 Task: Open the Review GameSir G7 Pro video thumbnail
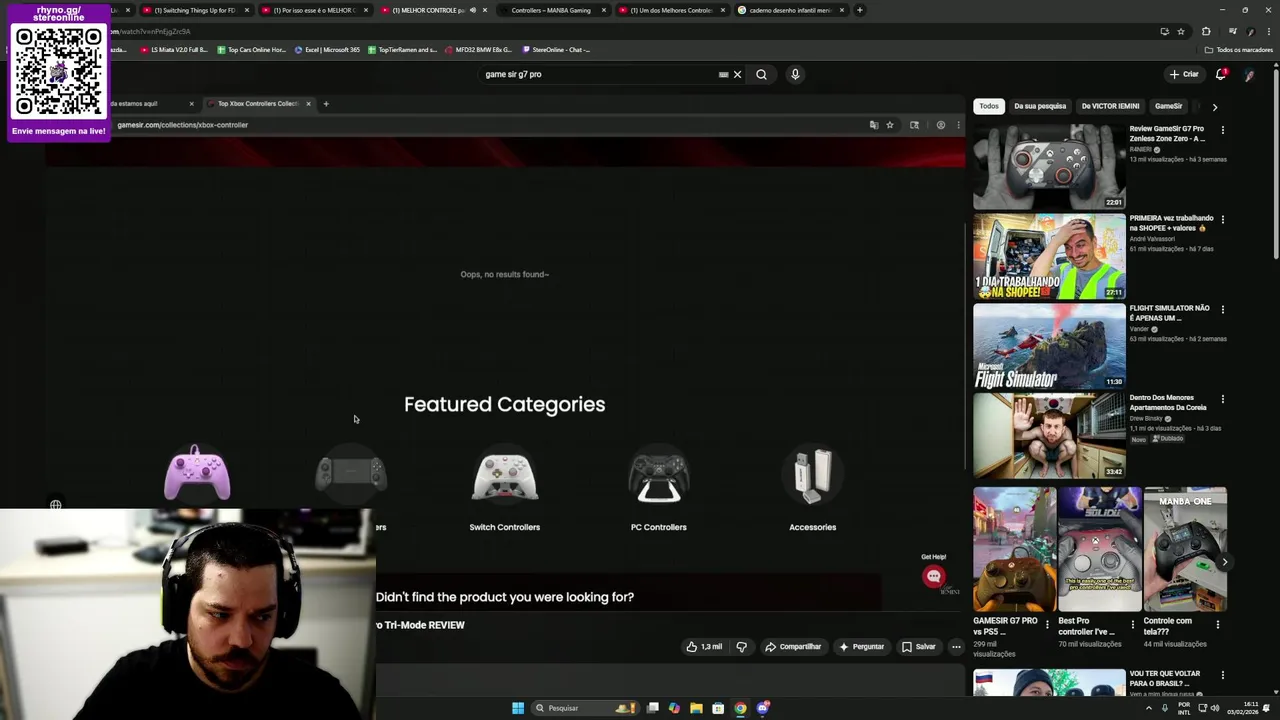(1049, 166)
